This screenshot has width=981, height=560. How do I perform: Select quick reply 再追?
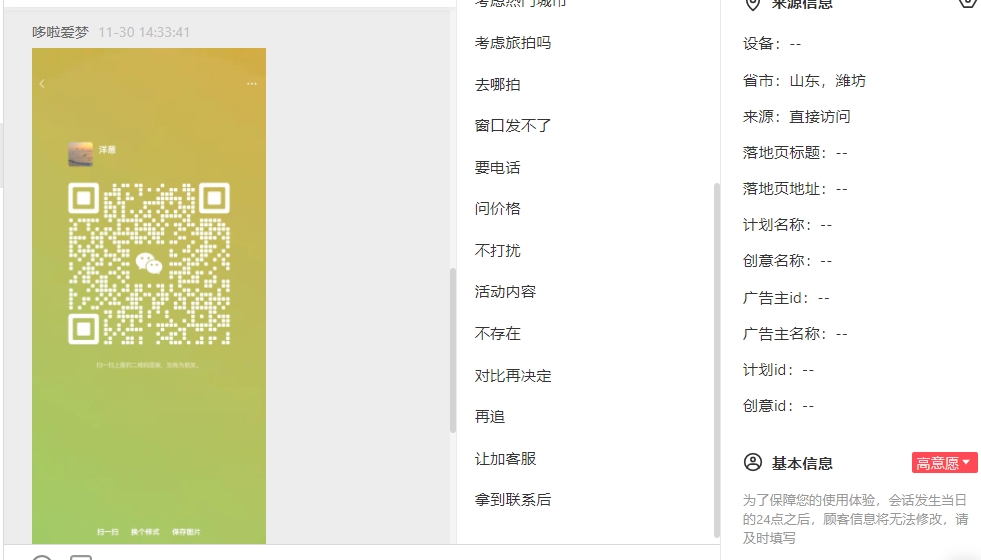click(x=490, y=417)
